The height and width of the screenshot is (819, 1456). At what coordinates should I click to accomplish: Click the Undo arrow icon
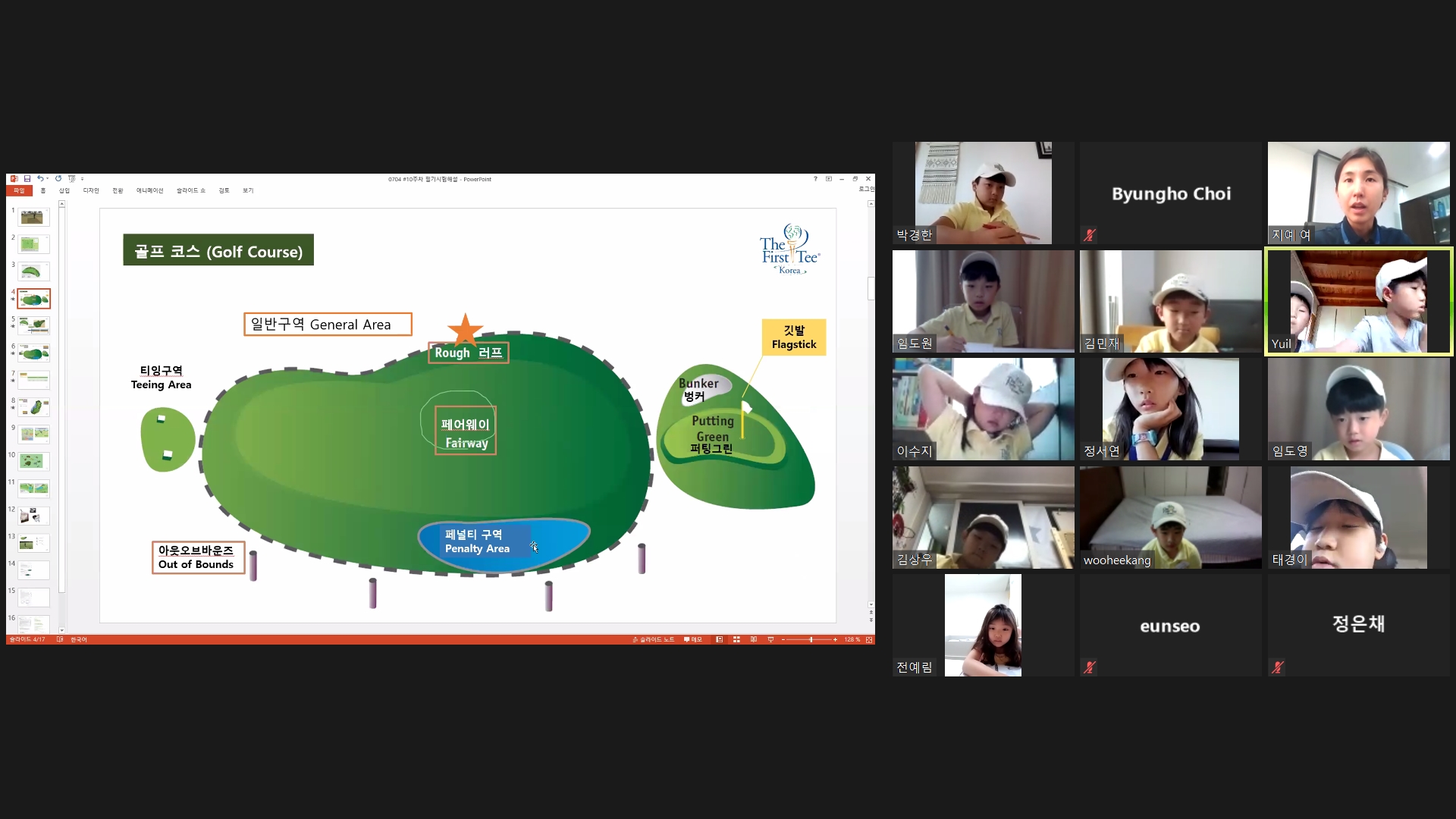coord(40,179)
